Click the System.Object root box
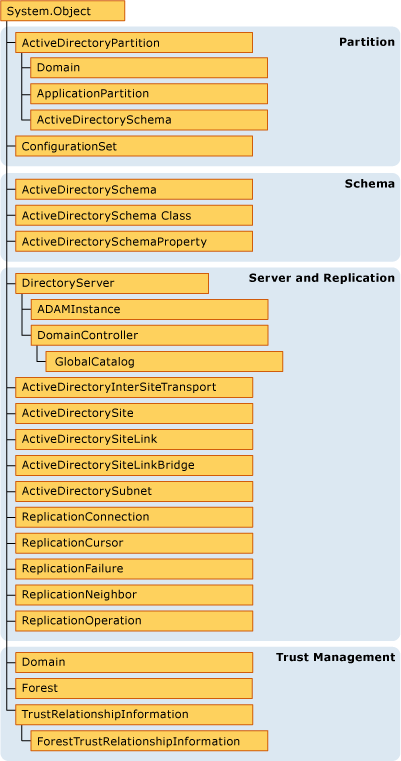401x761 pixels. [63, 11]
